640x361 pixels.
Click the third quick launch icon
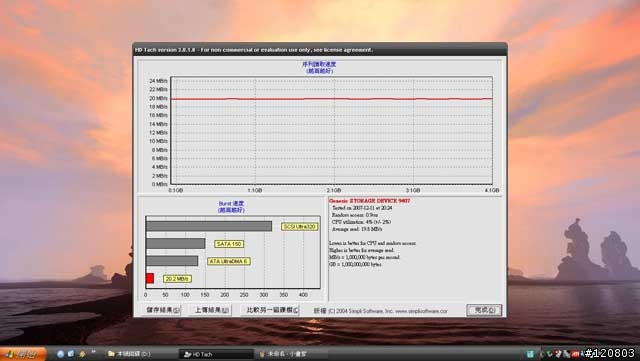click(x=82, y=354)
